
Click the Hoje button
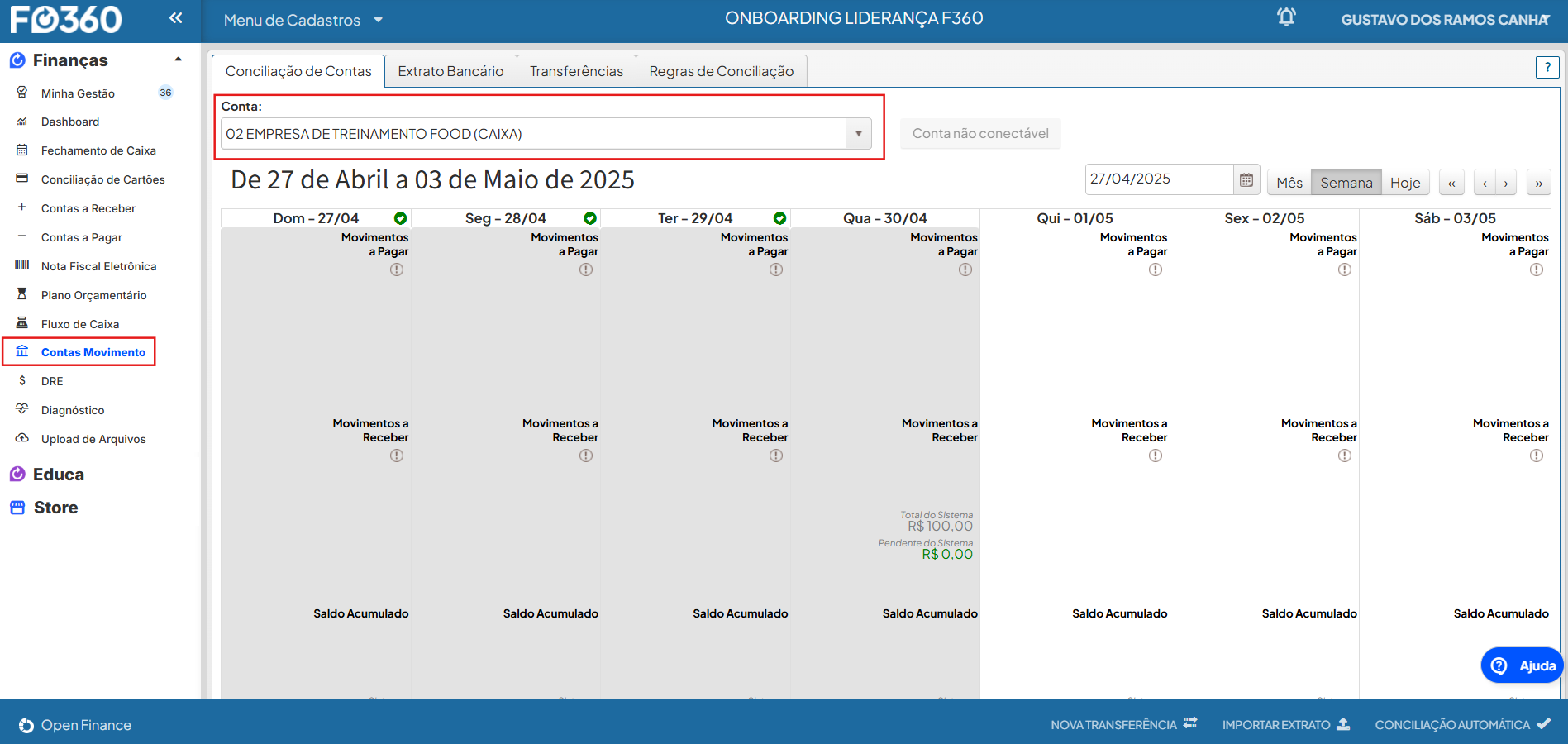[x=1405, y=183]
